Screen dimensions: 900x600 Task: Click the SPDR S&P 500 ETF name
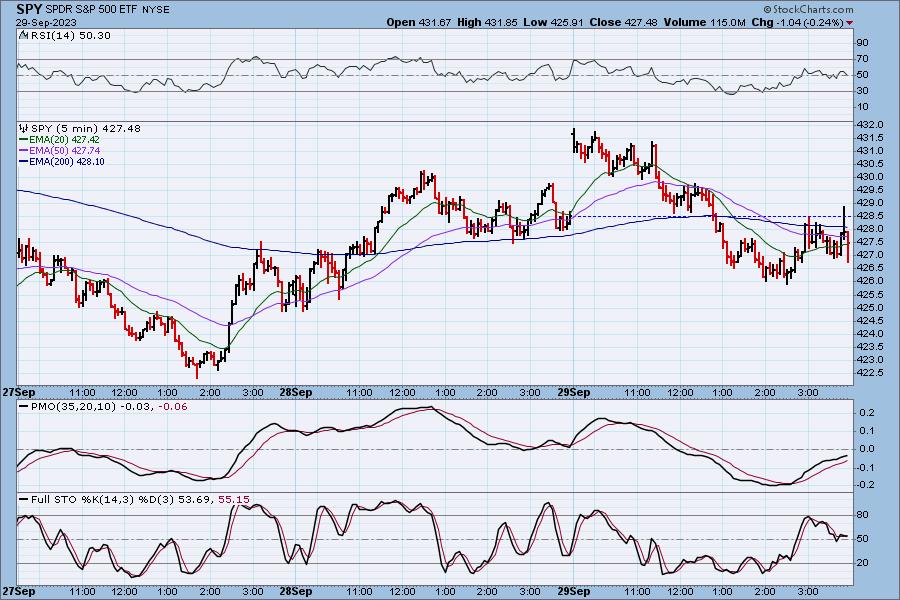[91, 10]
